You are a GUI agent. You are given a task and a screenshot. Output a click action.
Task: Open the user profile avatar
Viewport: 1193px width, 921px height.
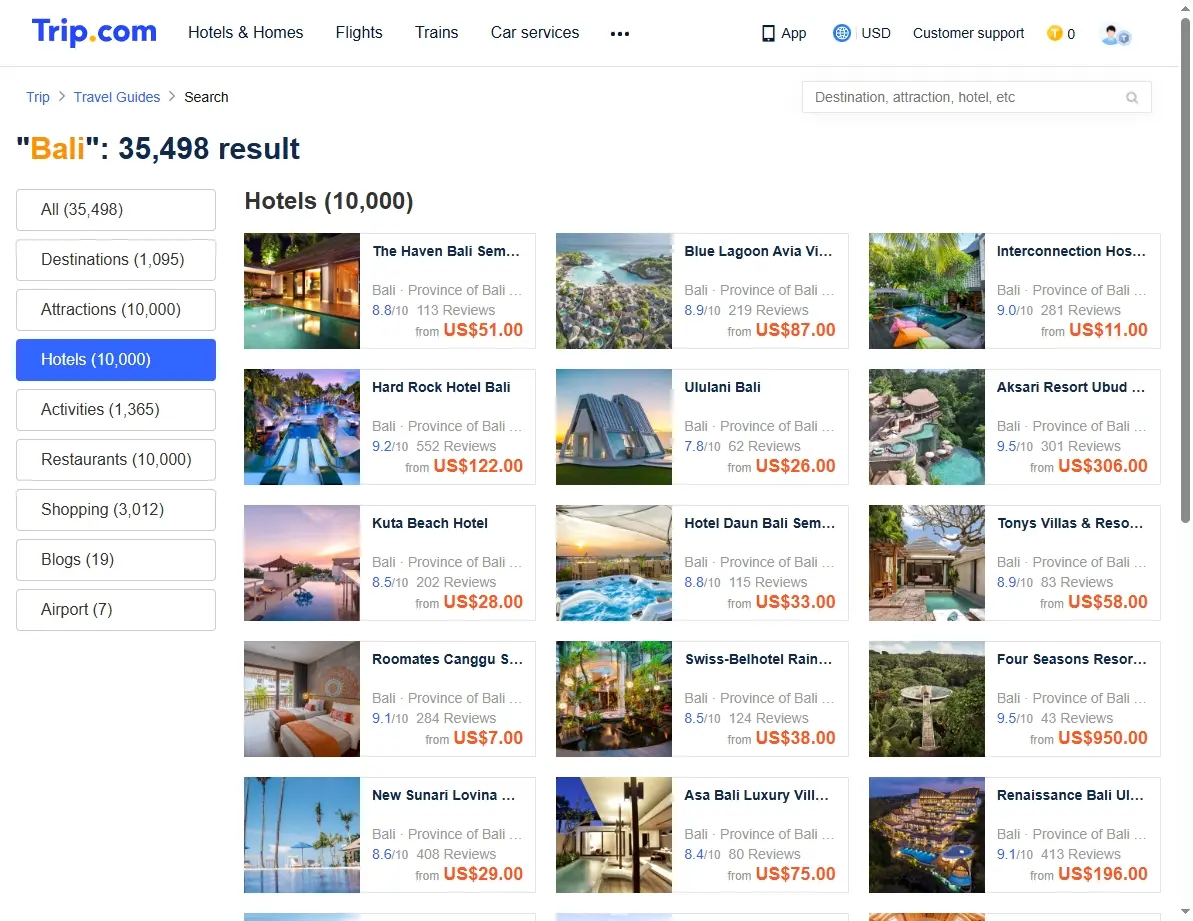tap(1115, 34)
